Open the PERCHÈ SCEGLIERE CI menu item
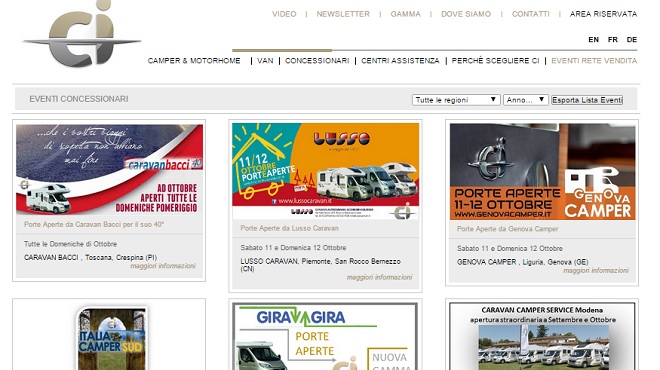The image size is (660, 370). pyautogui.click(x=495, y=61)
